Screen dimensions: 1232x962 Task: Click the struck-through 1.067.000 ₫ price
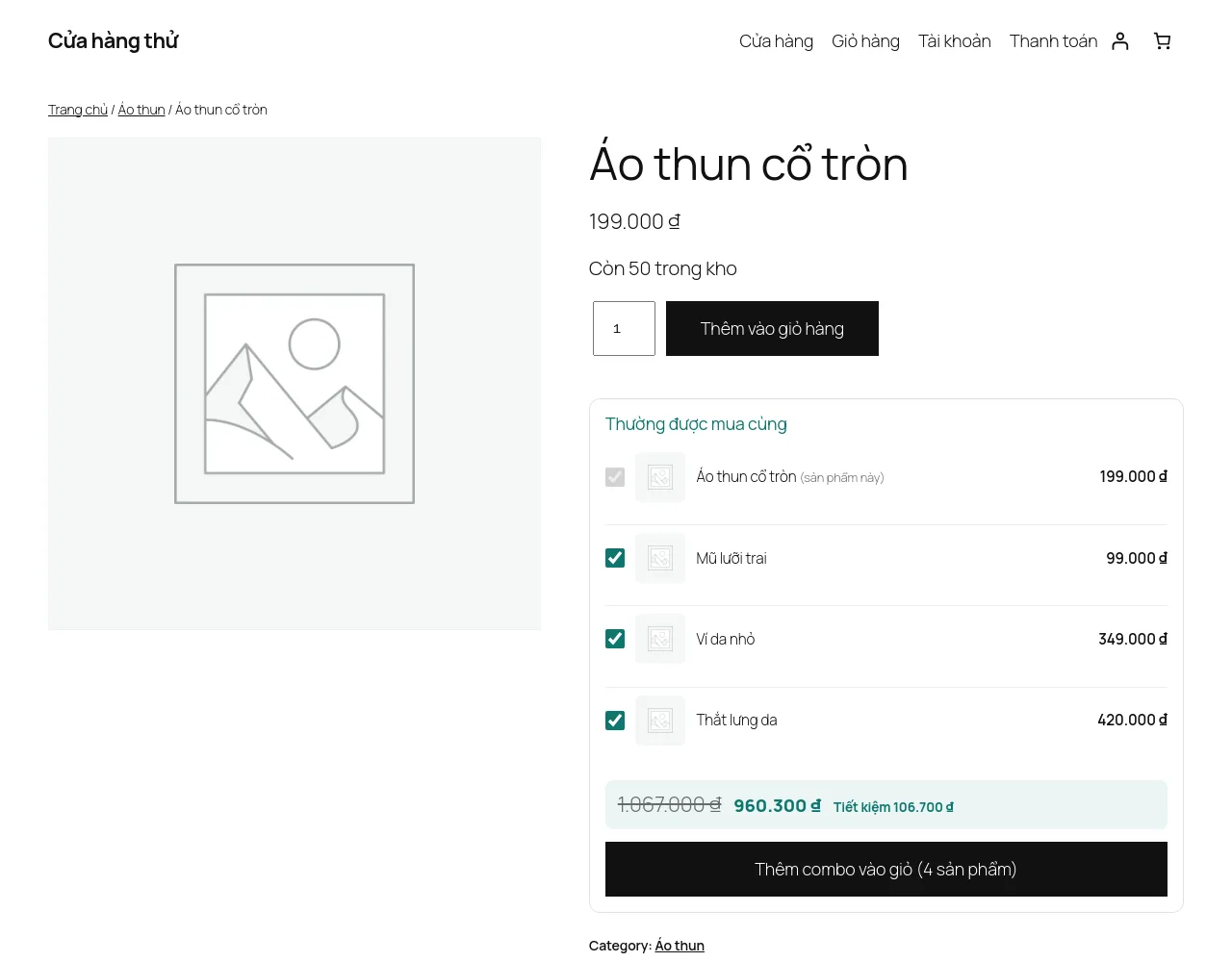pyautogui.click(x=669, y=804)
